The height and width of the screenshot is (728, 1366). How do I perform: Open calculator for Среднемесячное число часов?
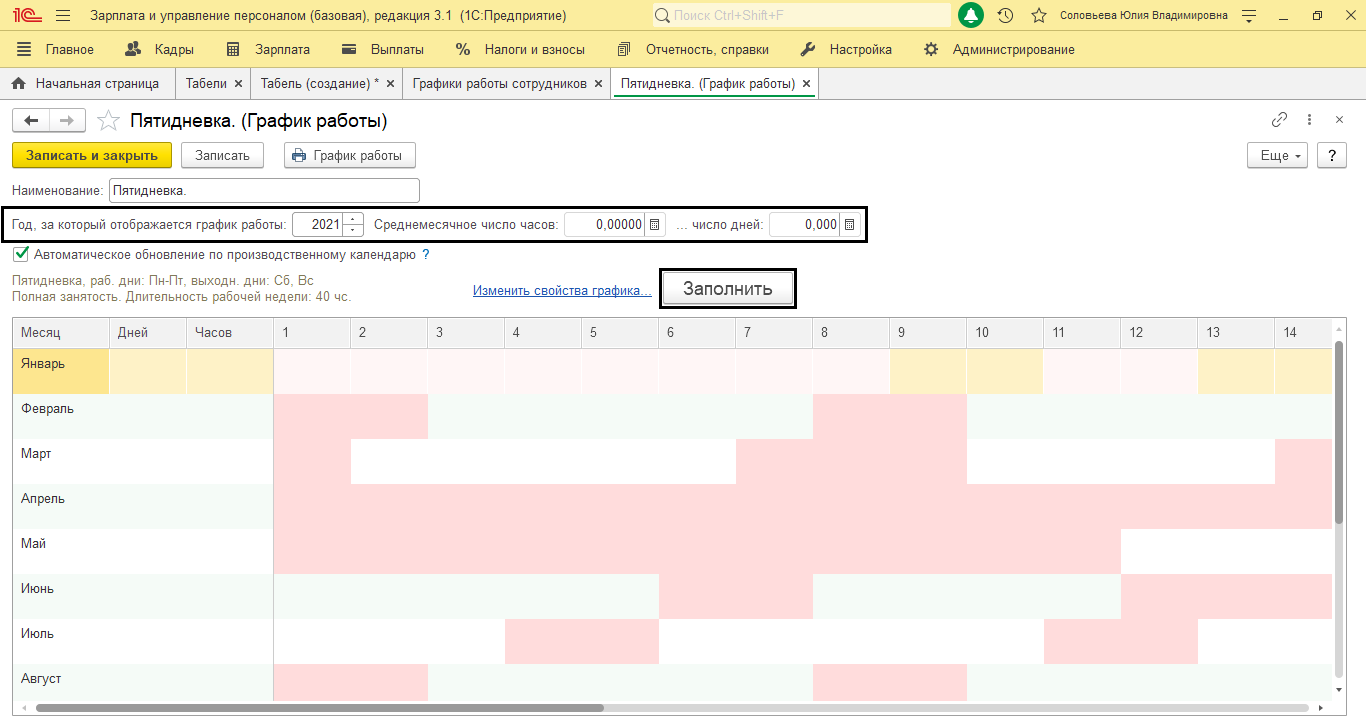point(655,225)
